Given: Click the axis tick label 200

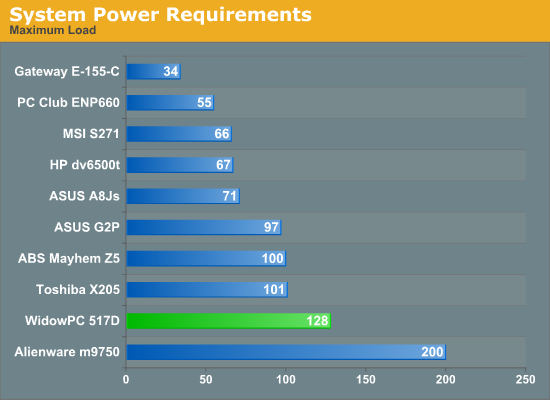Looking at the screenshot, I should (x=445, y=380).
